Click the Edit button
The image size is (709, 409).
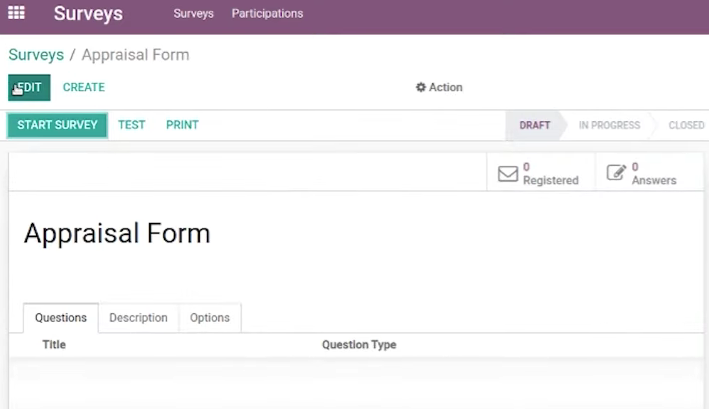click(x=29, y=87)
